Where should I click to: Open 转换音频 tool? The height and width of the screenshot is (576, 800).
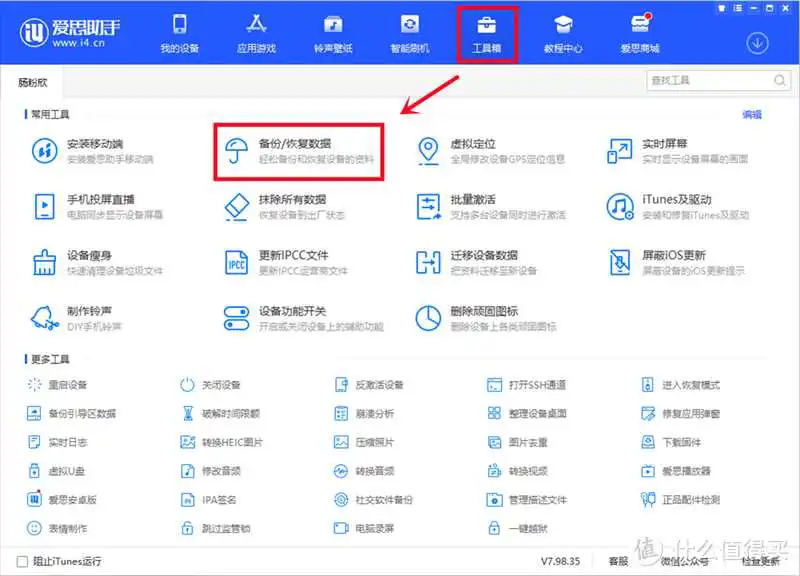pos(364,471)
